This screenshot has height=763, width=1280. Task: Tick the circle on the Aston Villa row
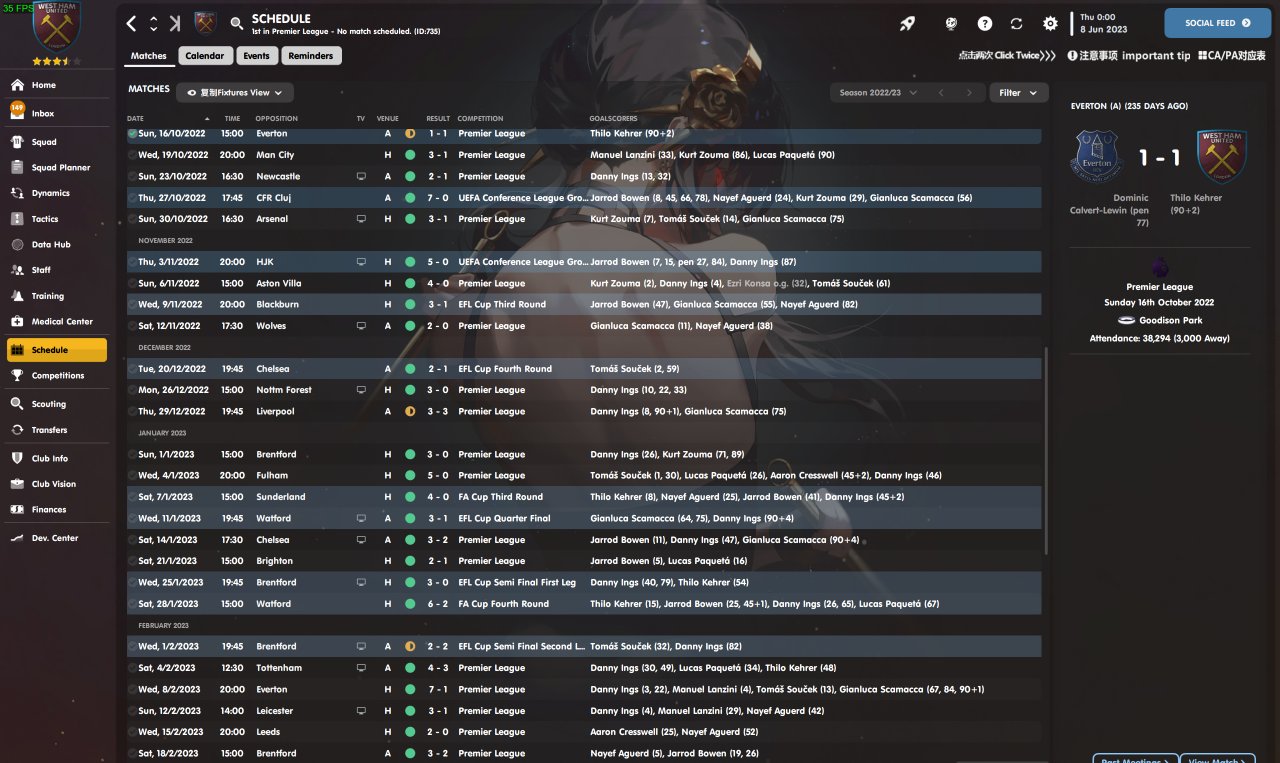point(132,283)
